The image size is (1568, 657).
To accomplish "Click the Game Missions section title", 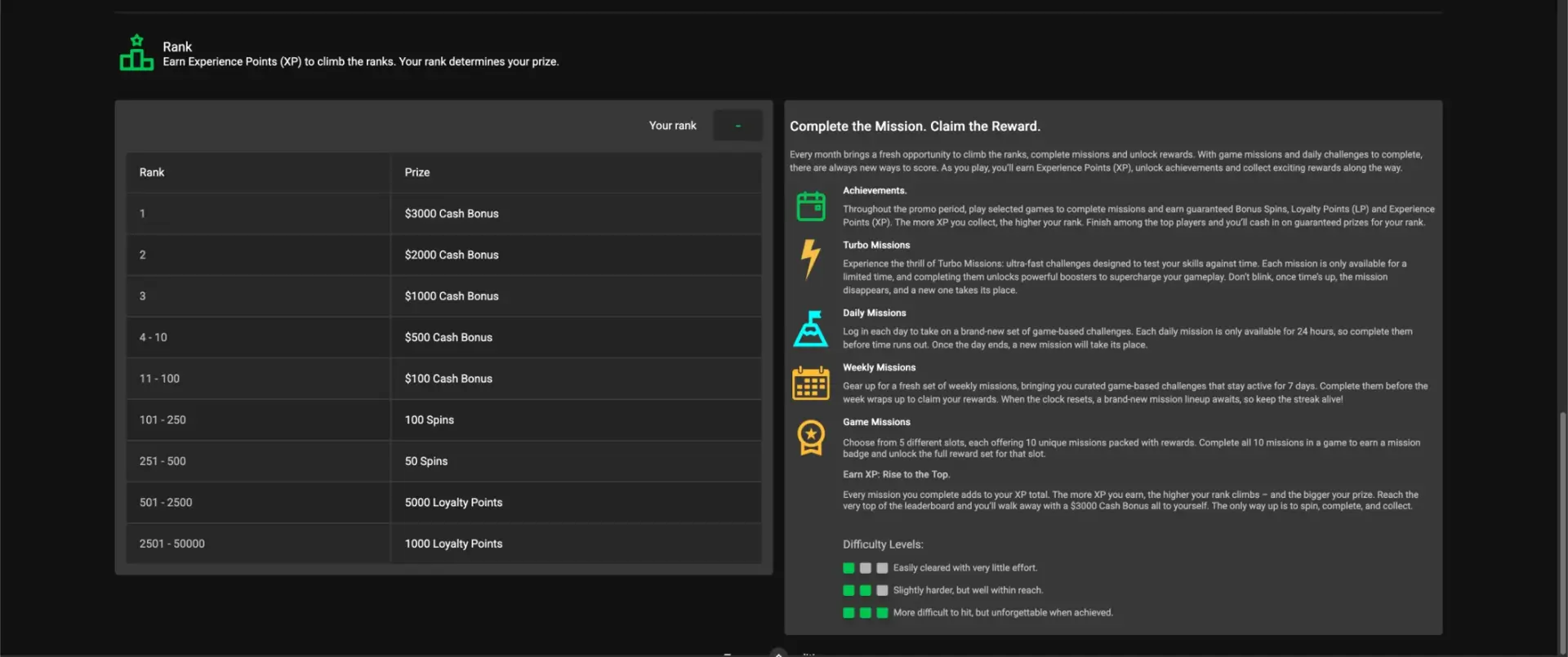I will coord(876,422).
